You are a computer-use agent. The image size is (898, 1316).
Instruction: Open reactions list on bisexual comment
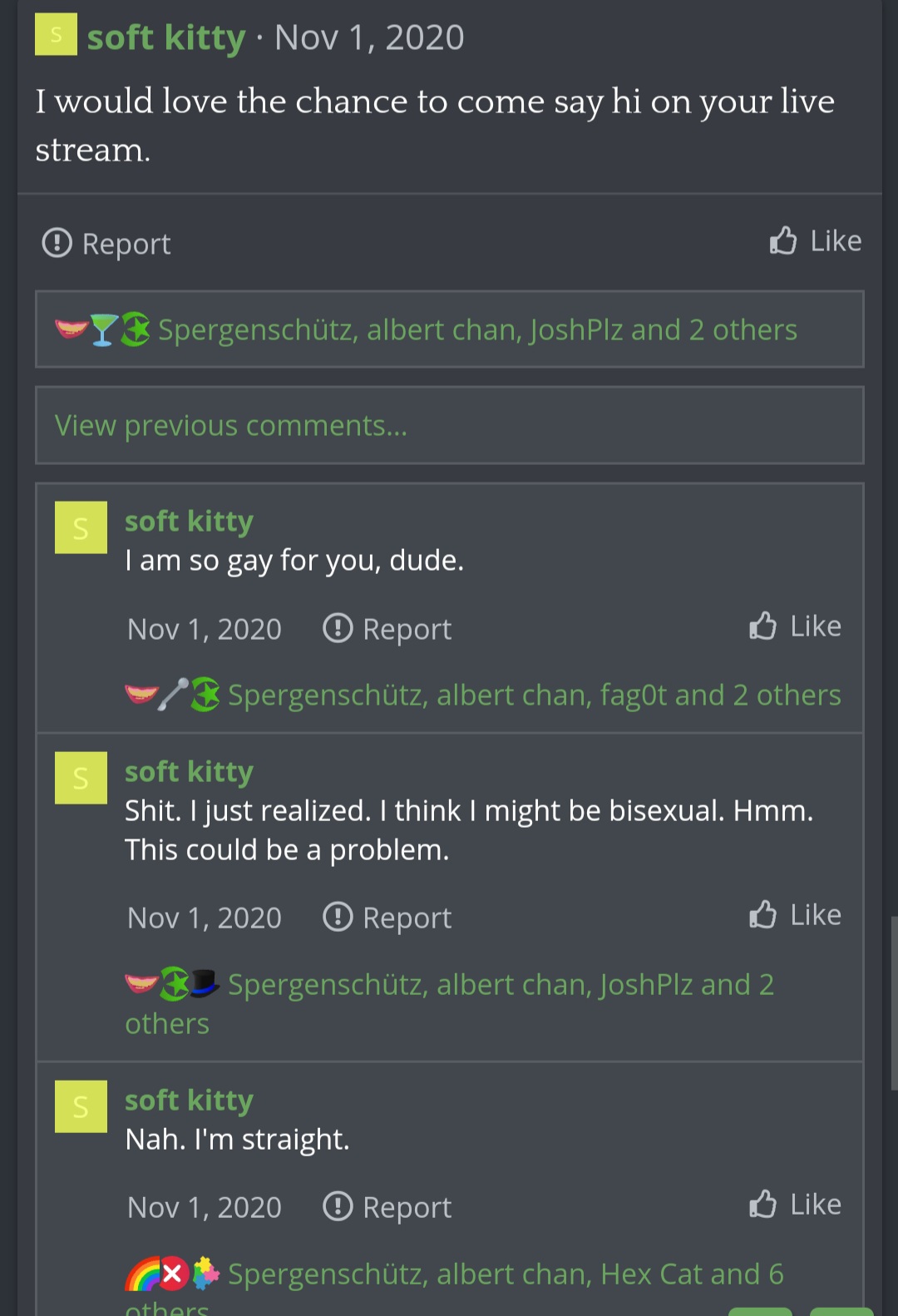[x=501, y=985]
